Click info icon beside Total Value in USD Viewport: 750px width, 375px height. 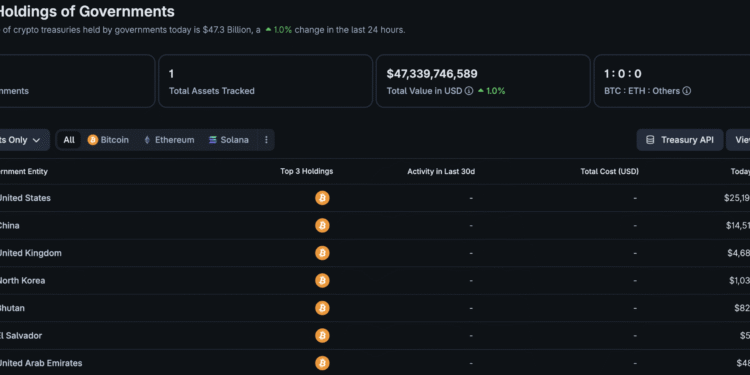point(469,91)
